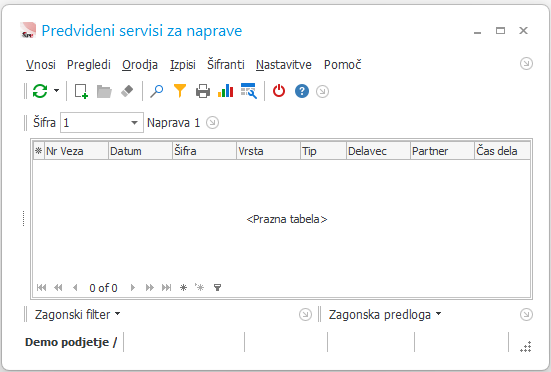
Task: Click the Demo podjetje status text
Action: [x=71, y=342]
